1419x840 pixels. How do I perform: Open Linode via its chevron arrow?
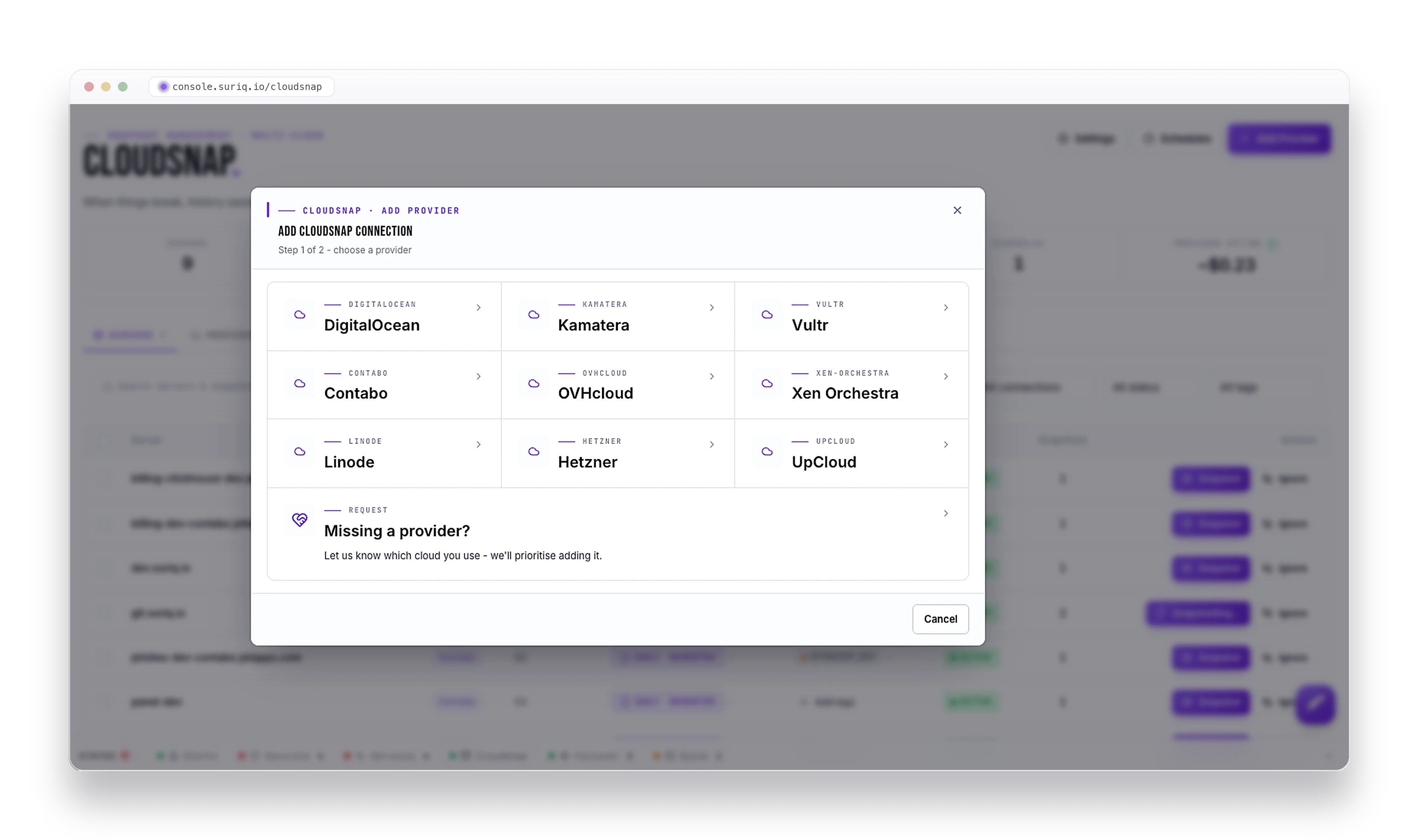click(x=478, y=445)
